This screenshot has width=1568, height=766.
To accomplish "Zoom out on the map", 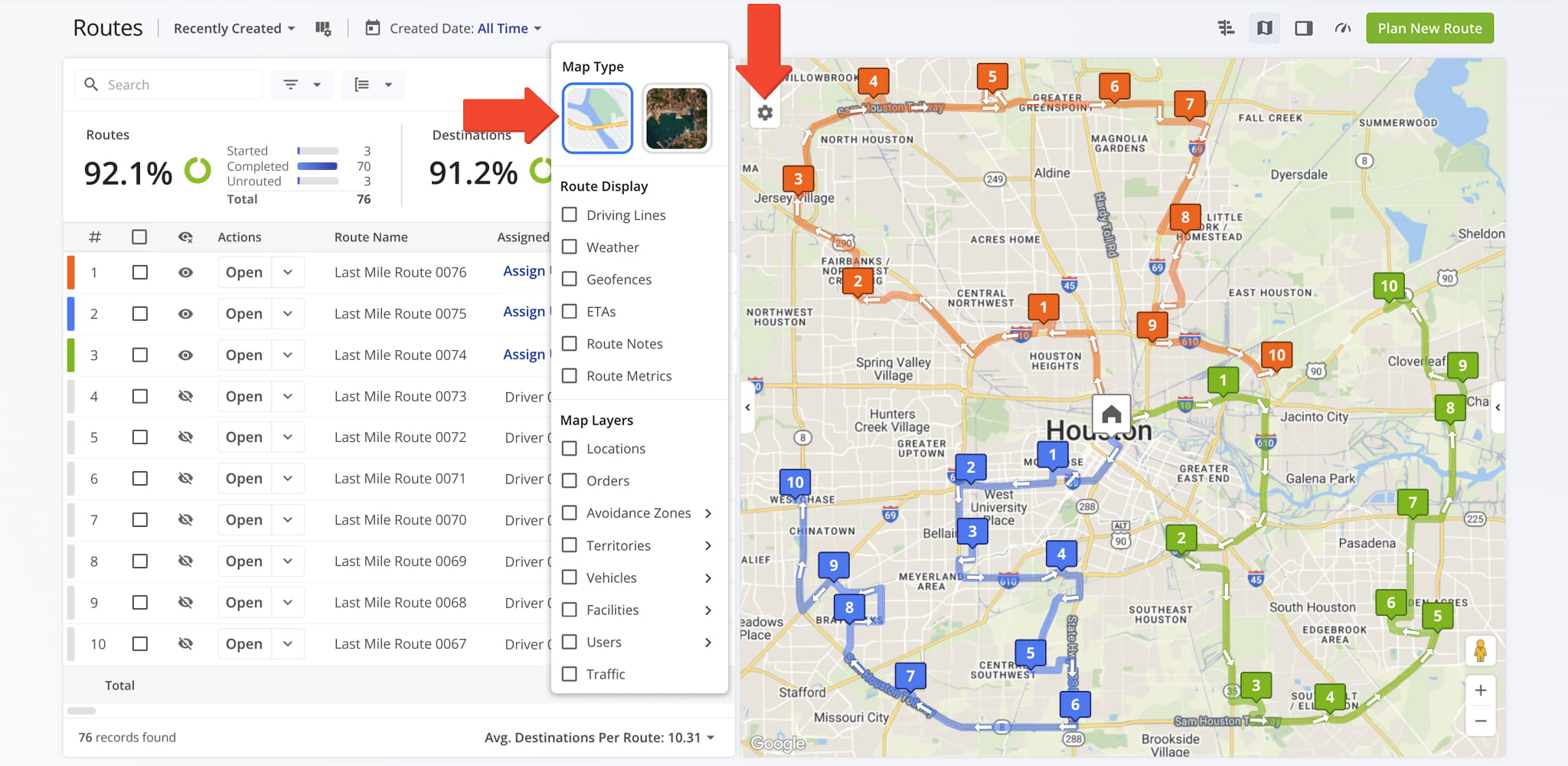I will 1480,721.
